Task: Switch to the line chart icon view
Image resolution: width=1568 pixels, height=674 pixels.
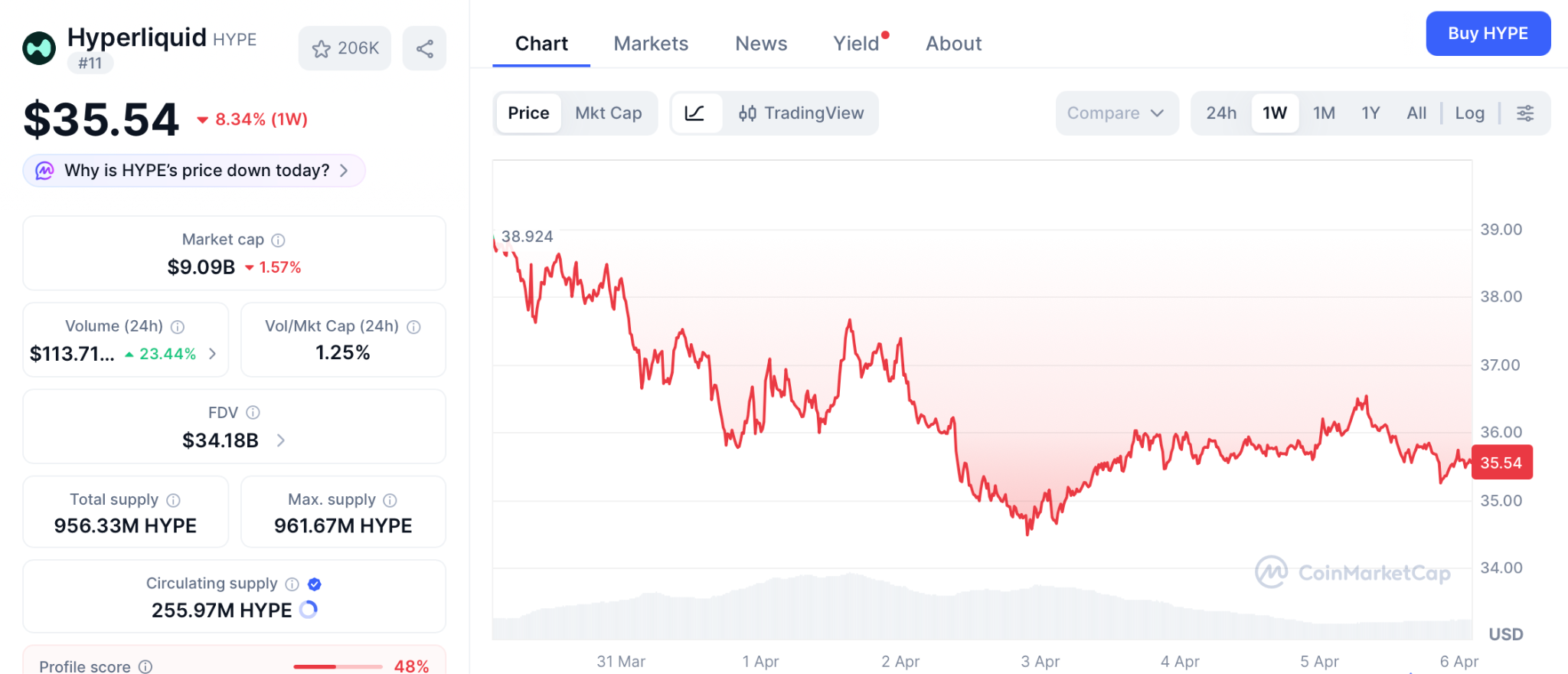Action: [x=695, y=113]
